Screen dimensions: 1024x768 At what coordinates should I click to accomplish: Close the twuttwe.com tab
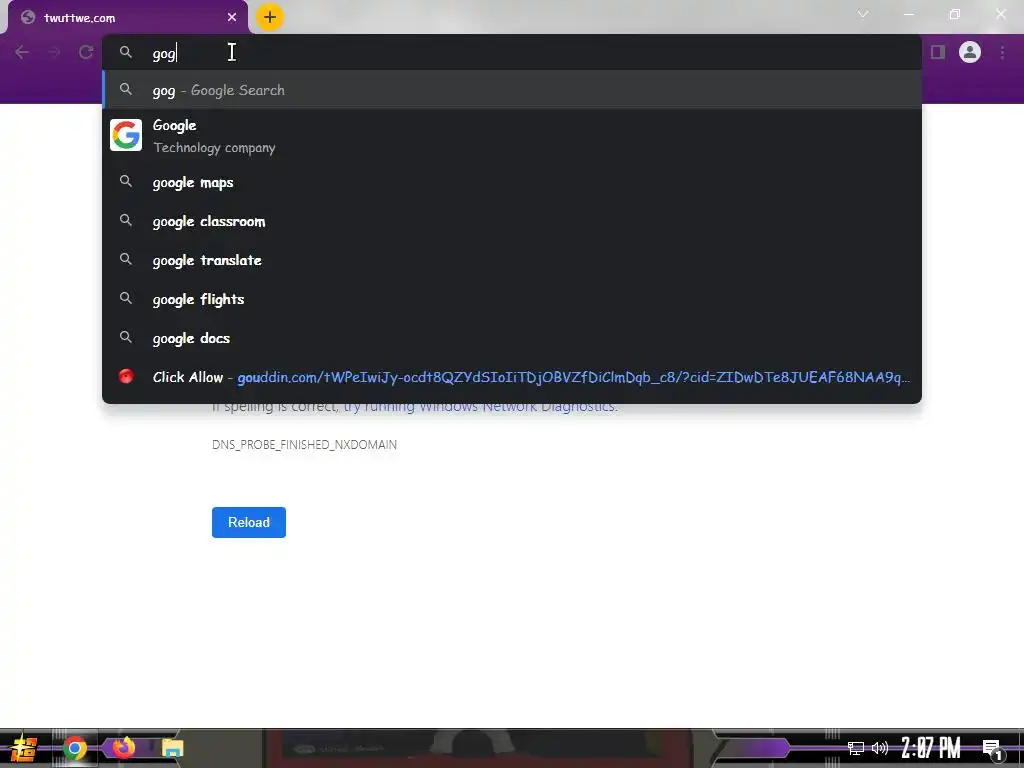click(232, 18)
